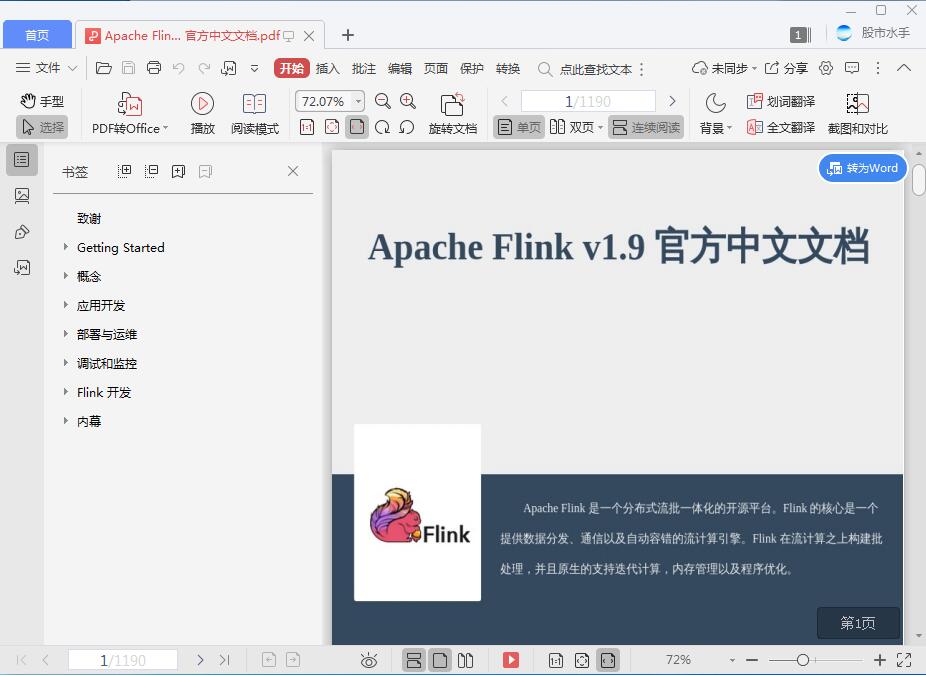926x675 pixels.
Task: Click Word translation (划词翻译)
Action: (781, 101)
